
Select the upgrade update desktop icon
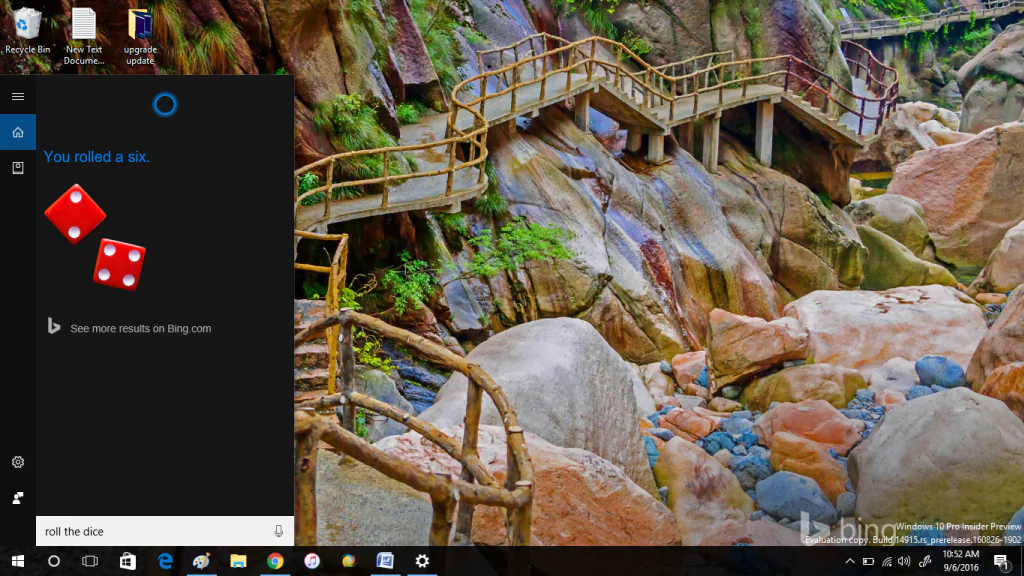point(140,36)
